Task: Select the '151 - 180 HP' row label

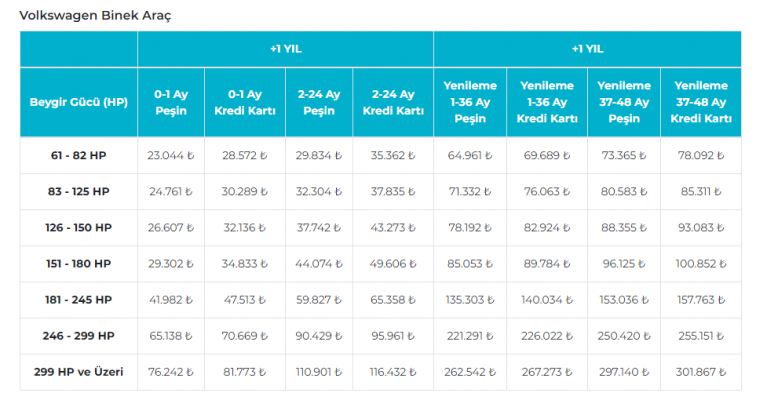Action: pyautogui.click(x=79, y=264)
